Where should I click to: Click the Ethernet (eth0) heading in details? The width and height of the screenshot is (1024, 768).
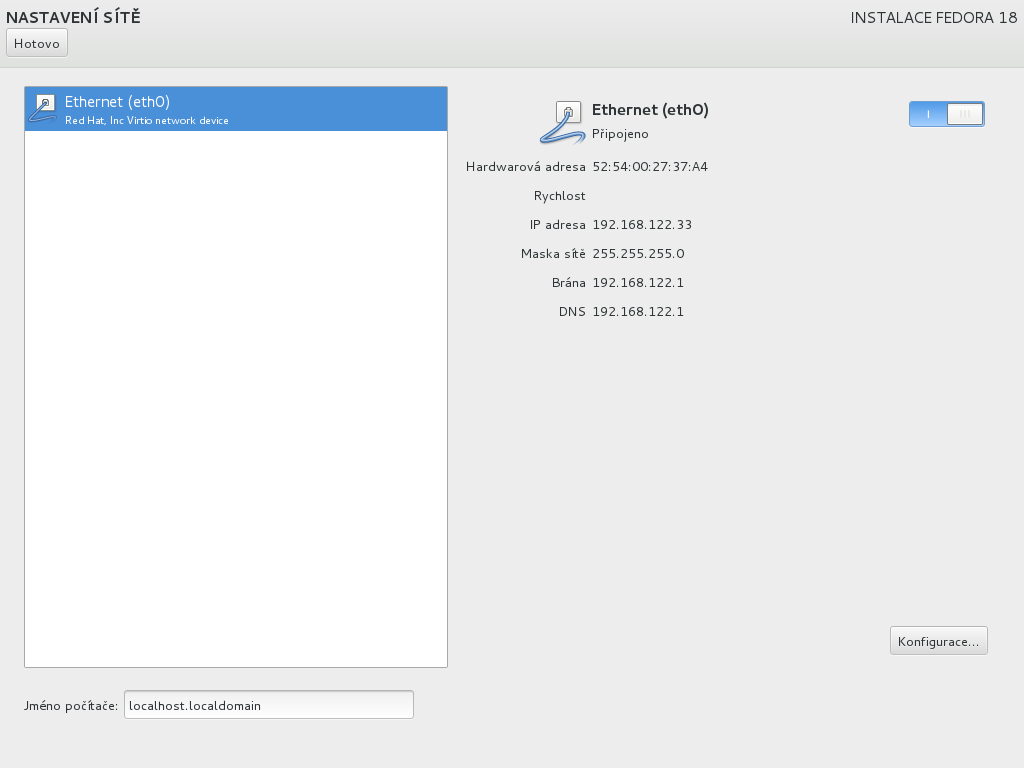coord(650,110)
